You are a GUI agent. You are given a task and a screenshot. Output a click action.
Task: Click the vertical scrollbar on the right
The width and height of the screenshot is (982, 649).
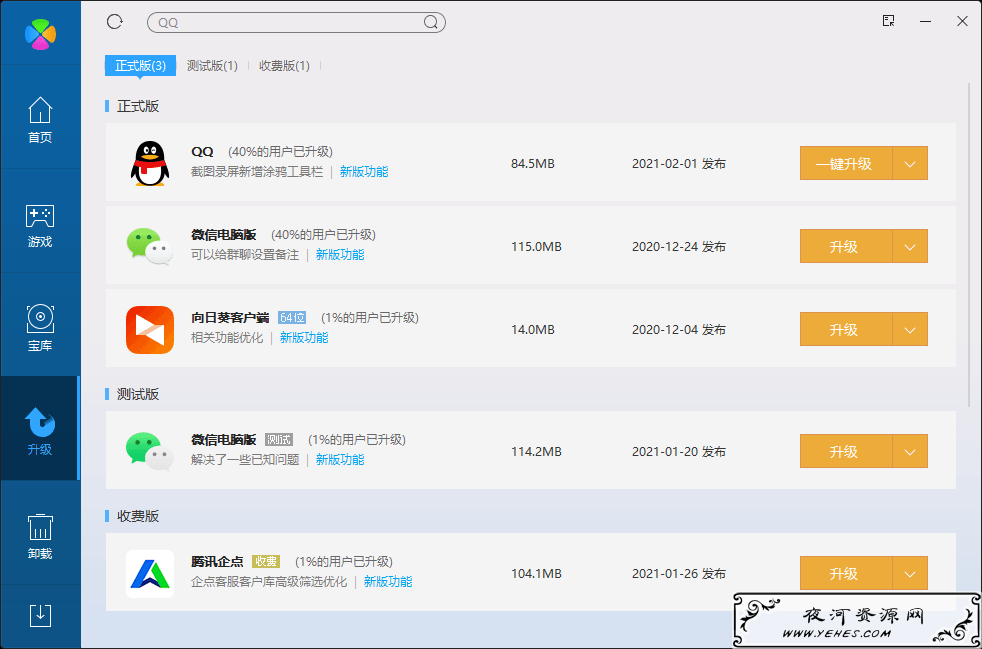click(969, 244)
